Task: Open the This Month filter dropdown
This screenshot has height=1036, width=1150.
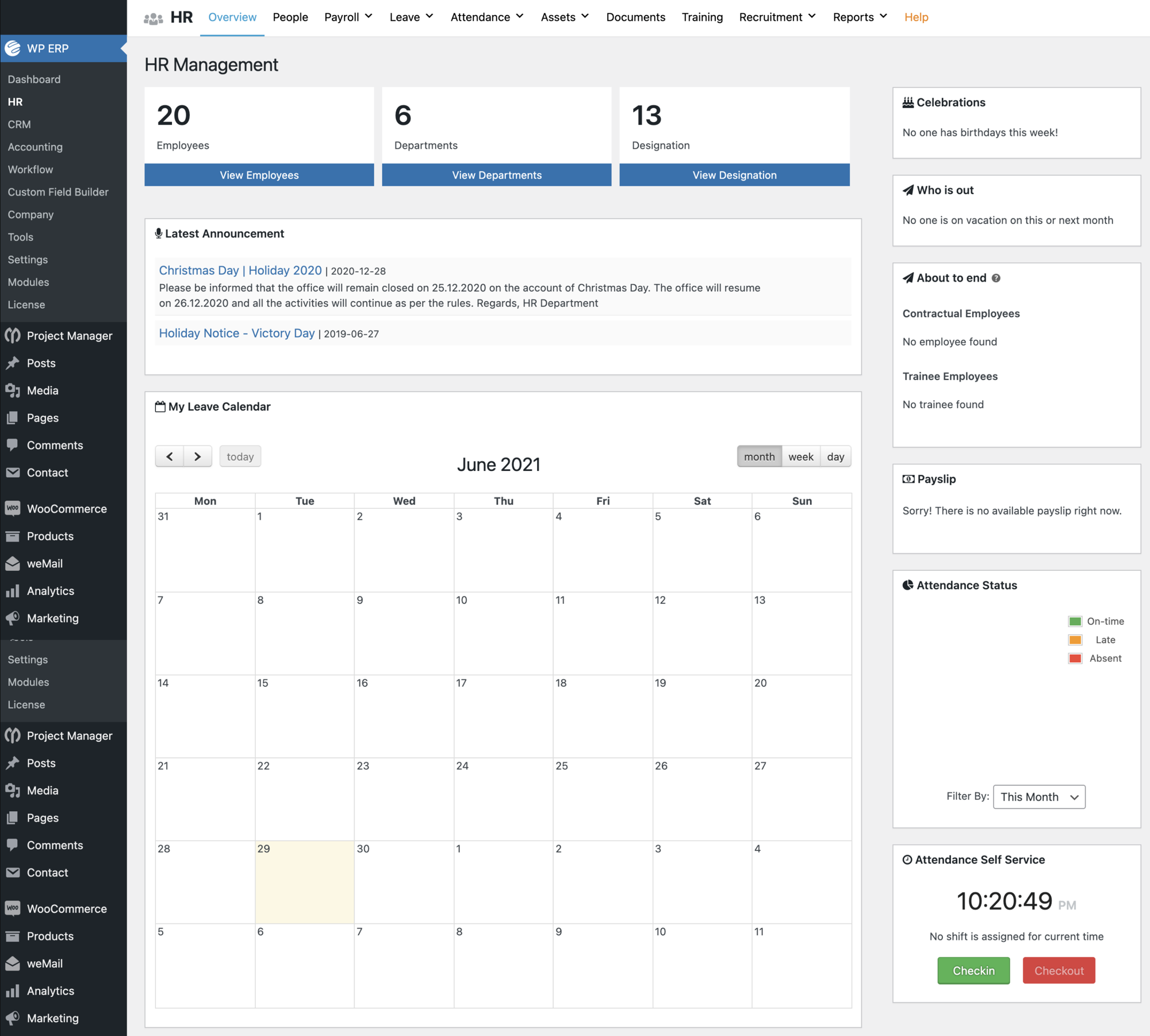Action: pyautogui.click(x=1039, y=797)
